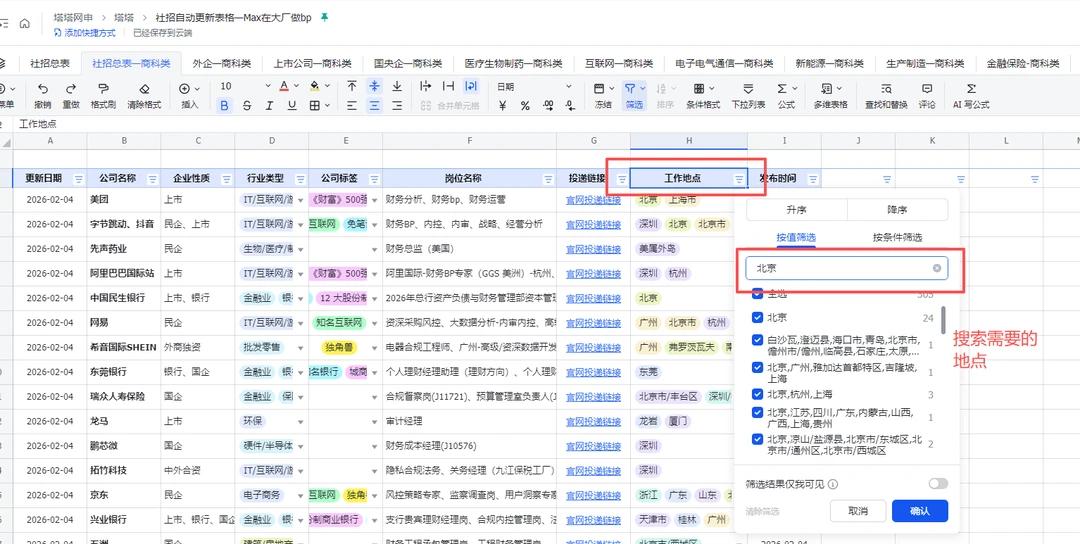This screenshot has height=544, width=1080.
Task: Click the comment (评论) icon
Action: [x=927, y=89]
